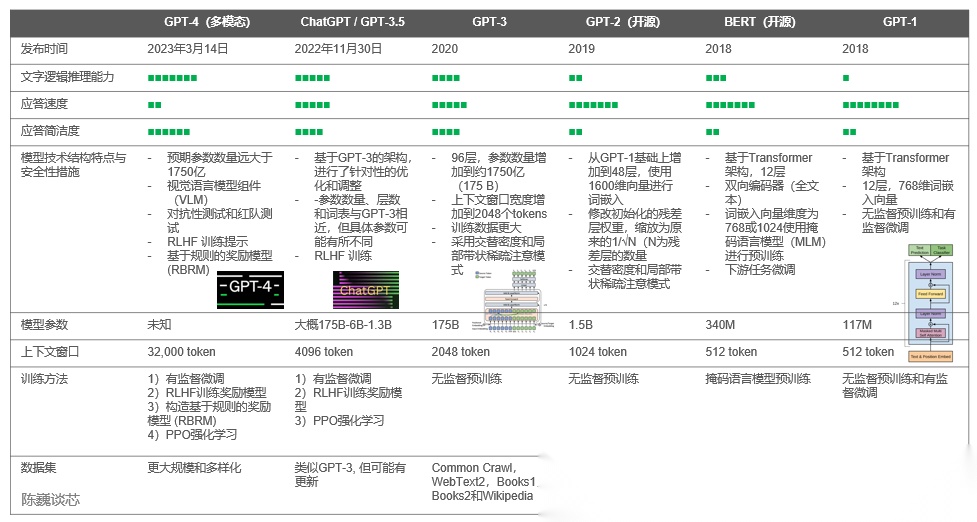This screenshot has height=522, width=977.
Task: Select GPT-4 parameter value 未知
Action: (159, 325)
